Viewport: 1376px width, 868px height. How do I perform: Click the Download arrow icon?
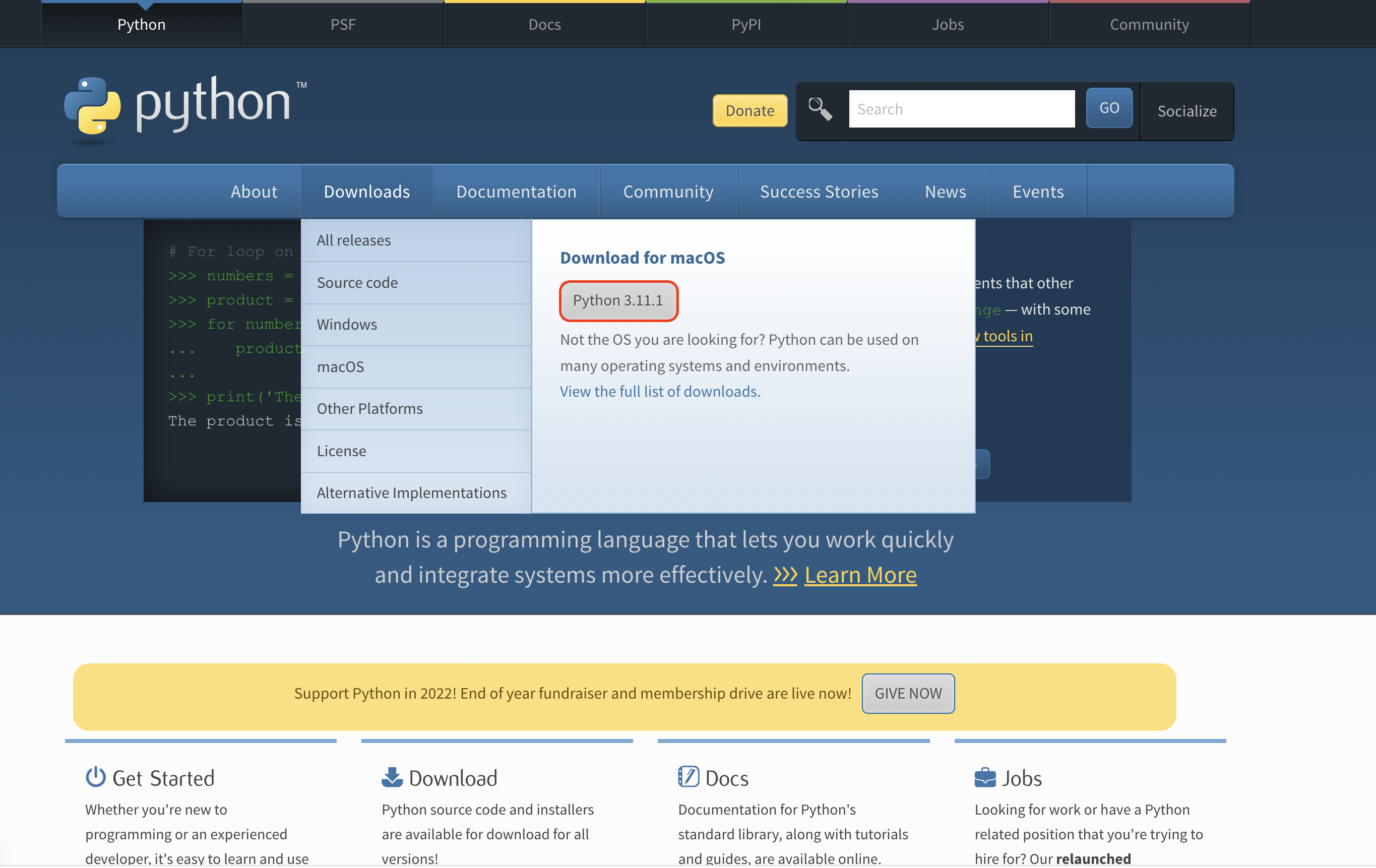(392, 778)
